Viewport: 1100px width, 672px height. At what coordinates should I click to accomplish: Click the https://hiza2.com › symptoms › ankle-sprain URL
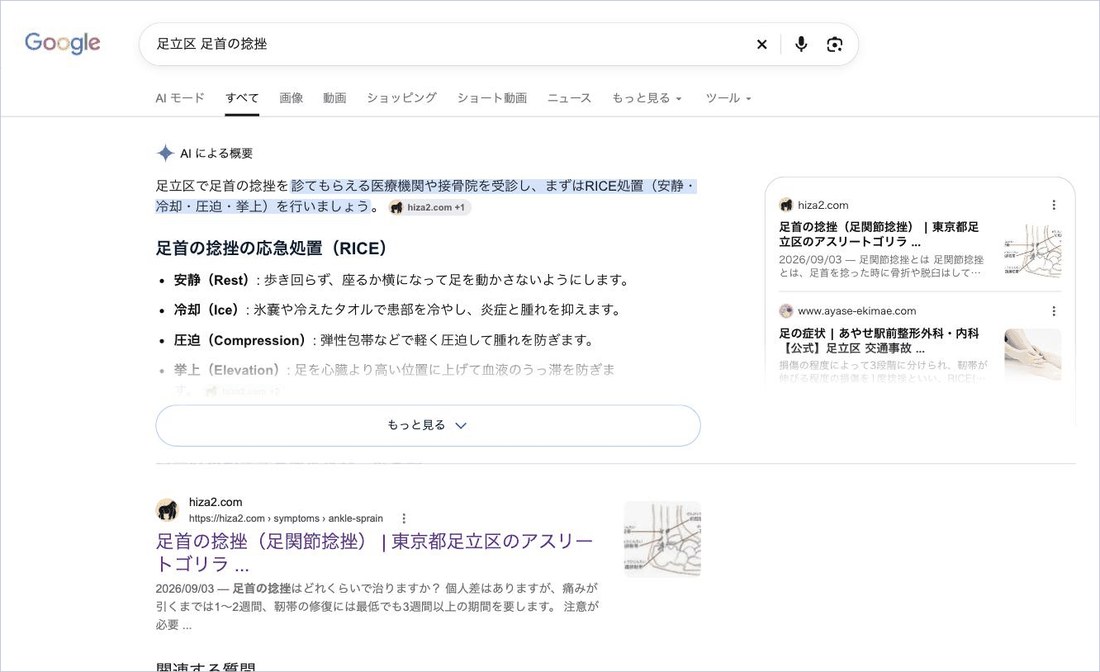point(286,518)
